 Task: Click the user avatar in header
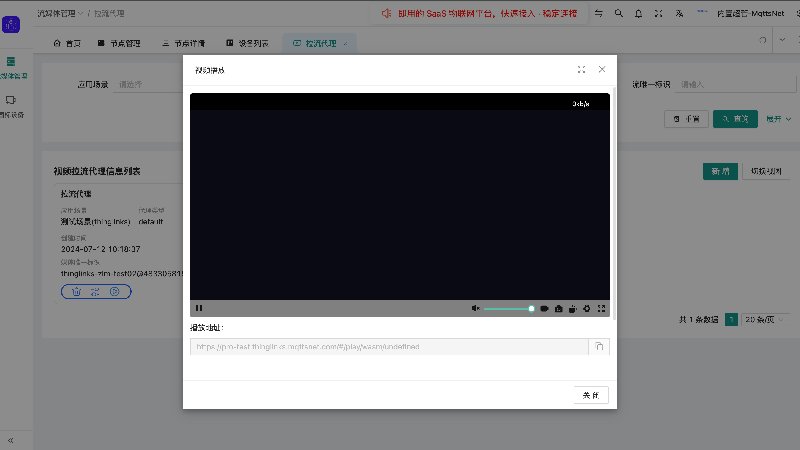click(703, 12)
